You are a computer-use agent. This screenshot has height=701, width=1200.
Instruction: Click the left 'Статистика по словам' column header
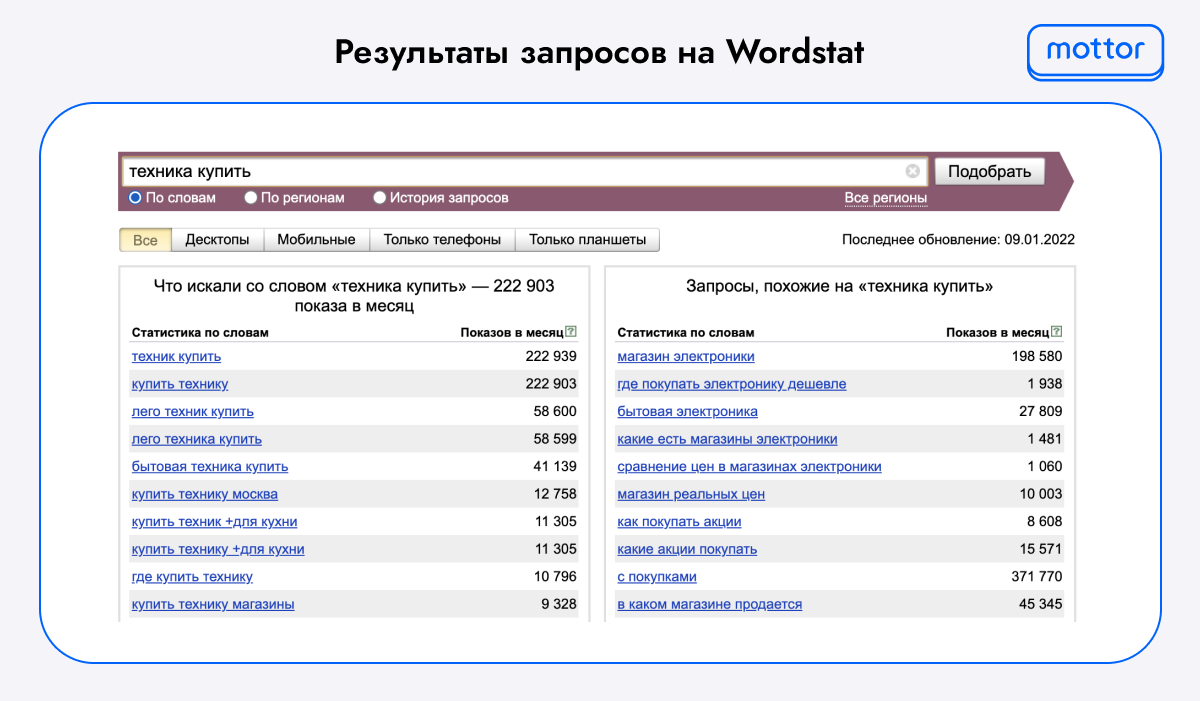coord(200,333)
